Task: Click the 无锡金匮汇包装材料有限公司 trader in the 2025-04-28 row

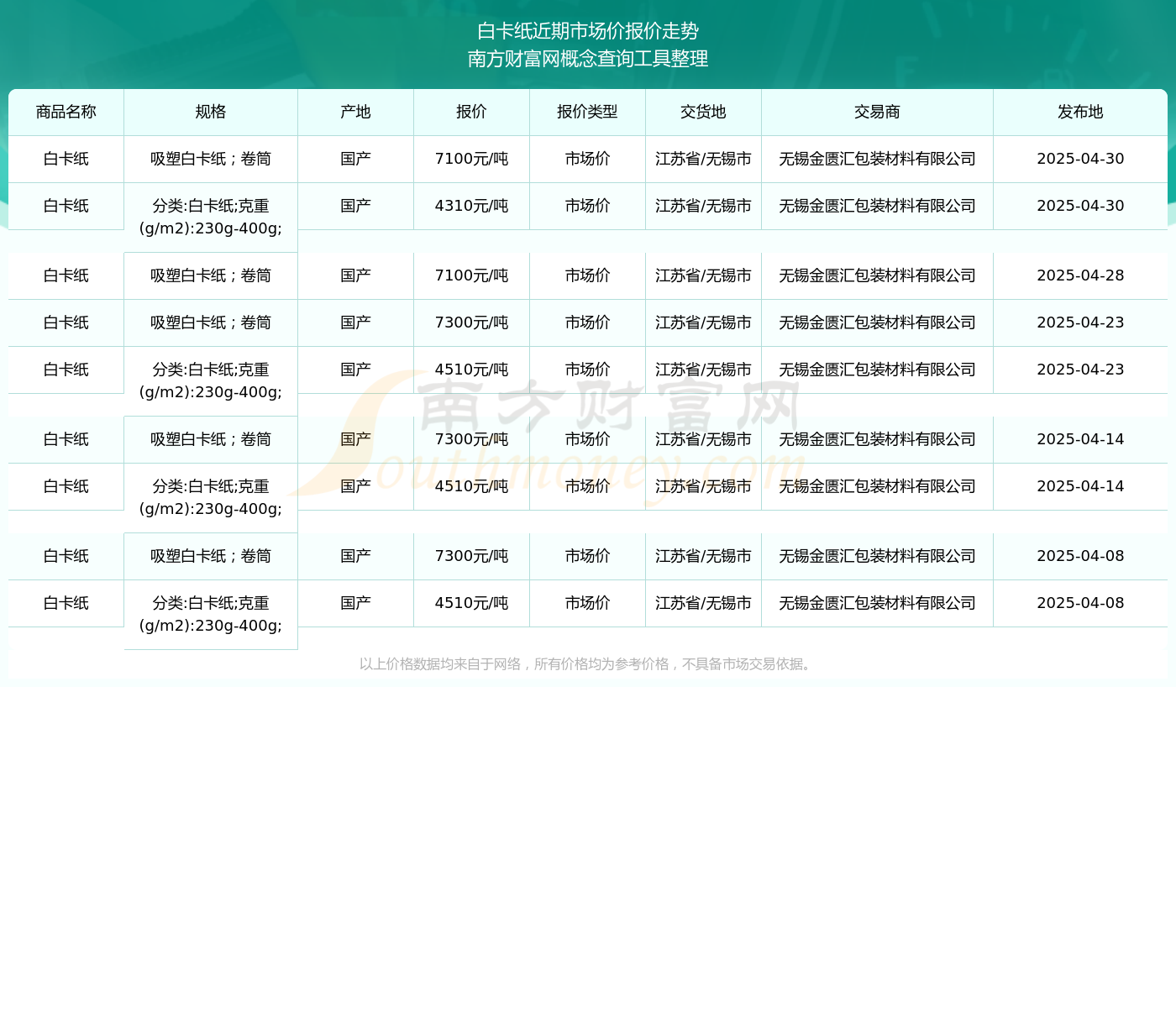Action: [x=877, y=275]
